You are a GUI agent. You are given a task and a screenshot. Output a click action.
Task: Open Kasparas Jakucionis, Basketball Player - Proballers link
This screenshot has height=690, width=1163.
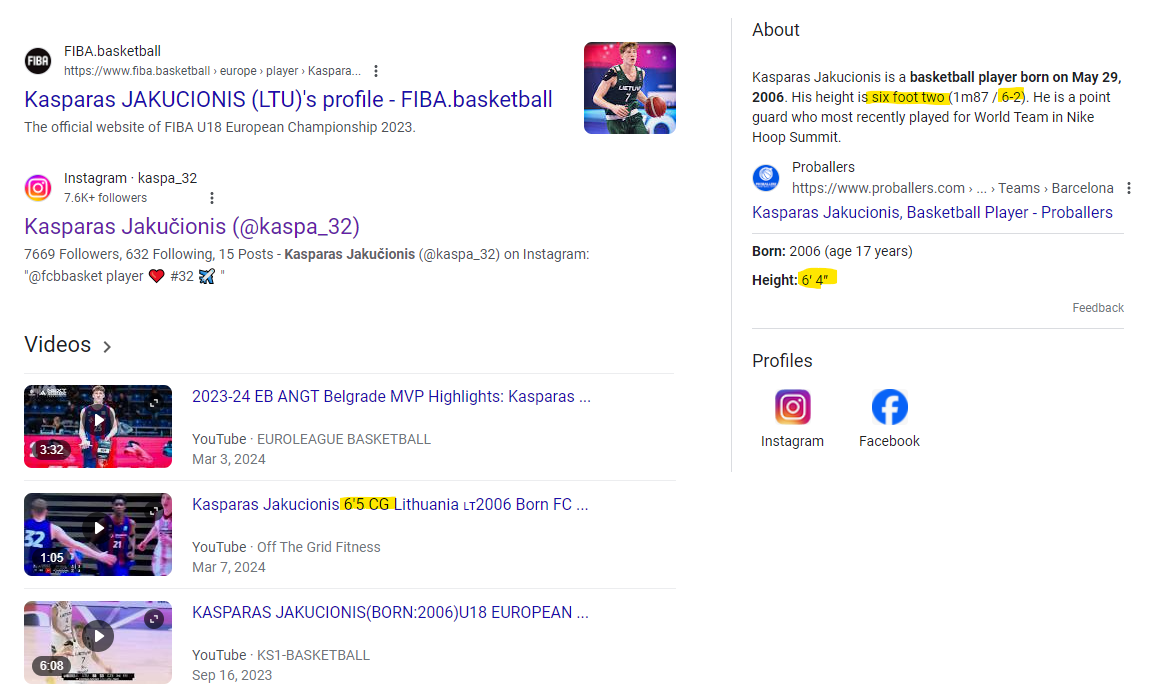click(x=932, y=213)
